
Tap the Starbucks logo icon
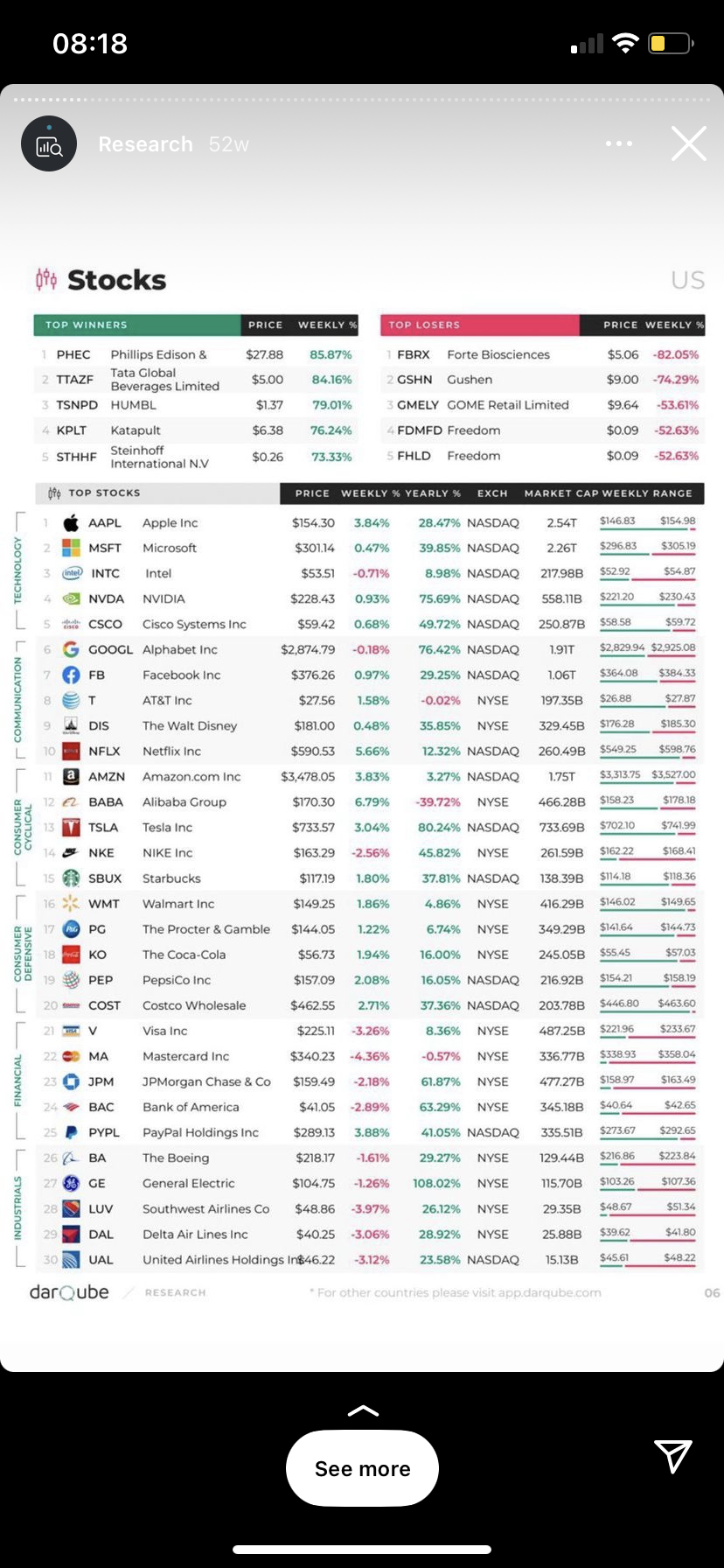(x=72, y=878)
